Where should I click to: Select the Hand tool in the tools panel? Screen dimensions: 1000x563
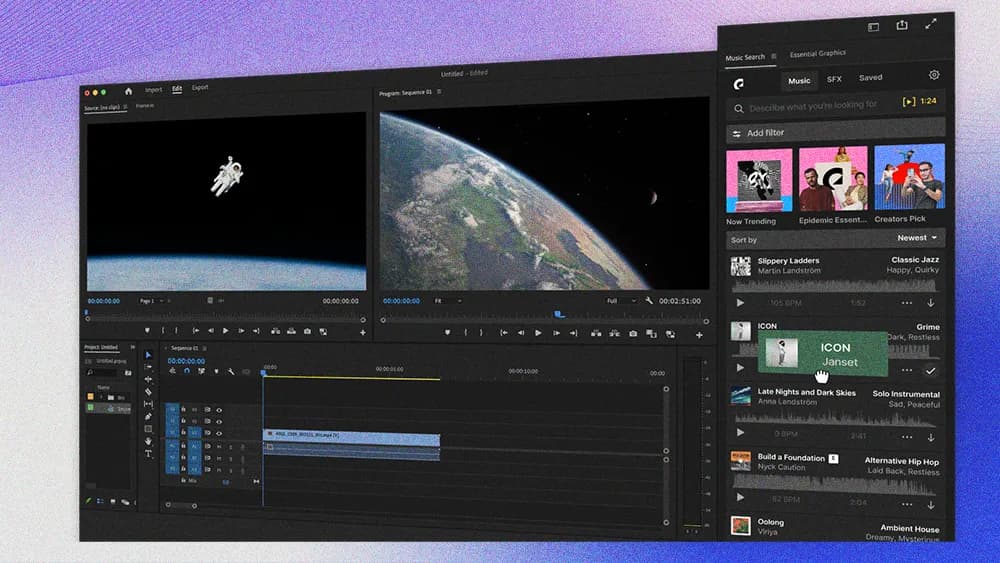coord(149,441)
